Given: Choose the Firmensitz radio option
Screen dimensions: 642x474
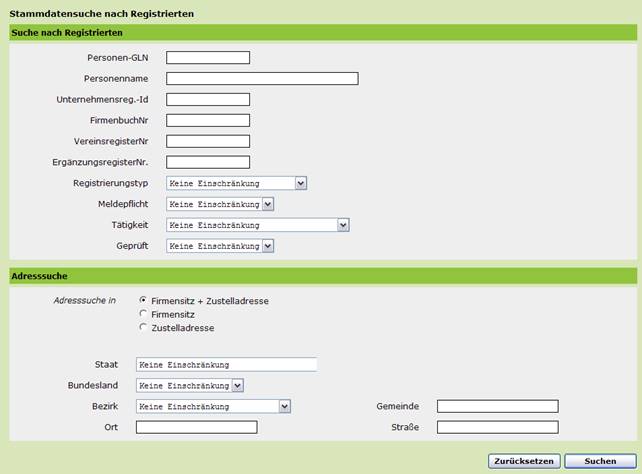Looking at the screenshot, I should [143, 314].
